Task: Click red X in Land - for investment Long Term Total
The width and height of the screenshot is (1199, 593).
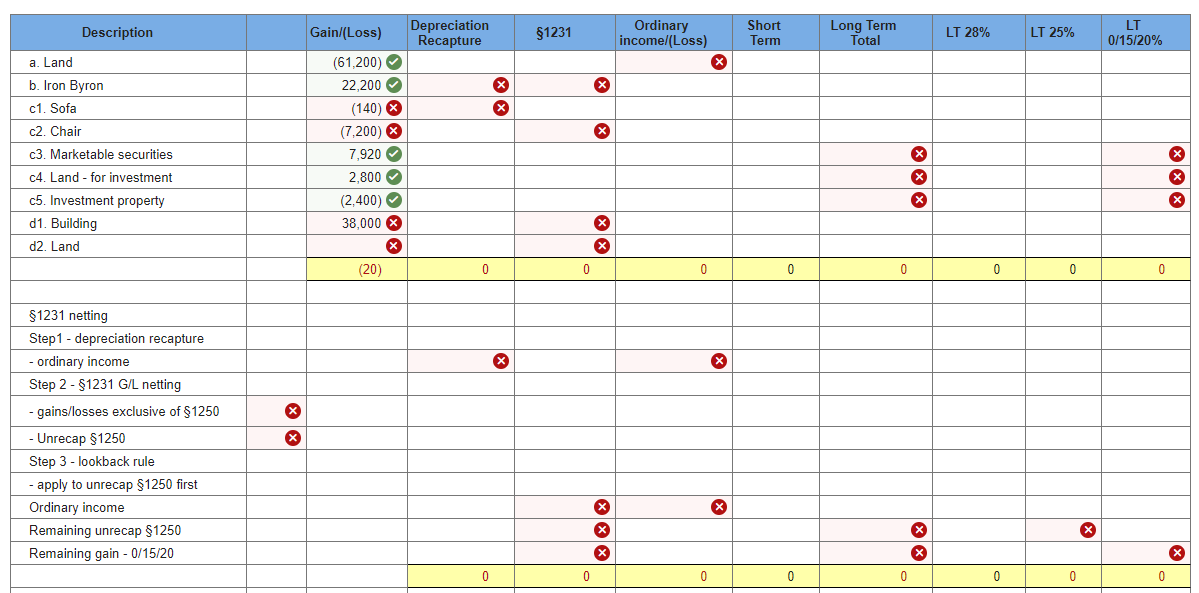Action: point(919,177)
